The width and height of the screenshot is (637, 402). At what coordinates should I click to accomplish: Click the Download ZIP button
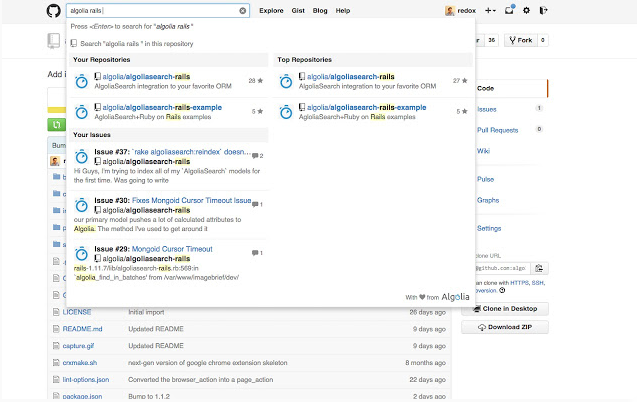point(505,327)
